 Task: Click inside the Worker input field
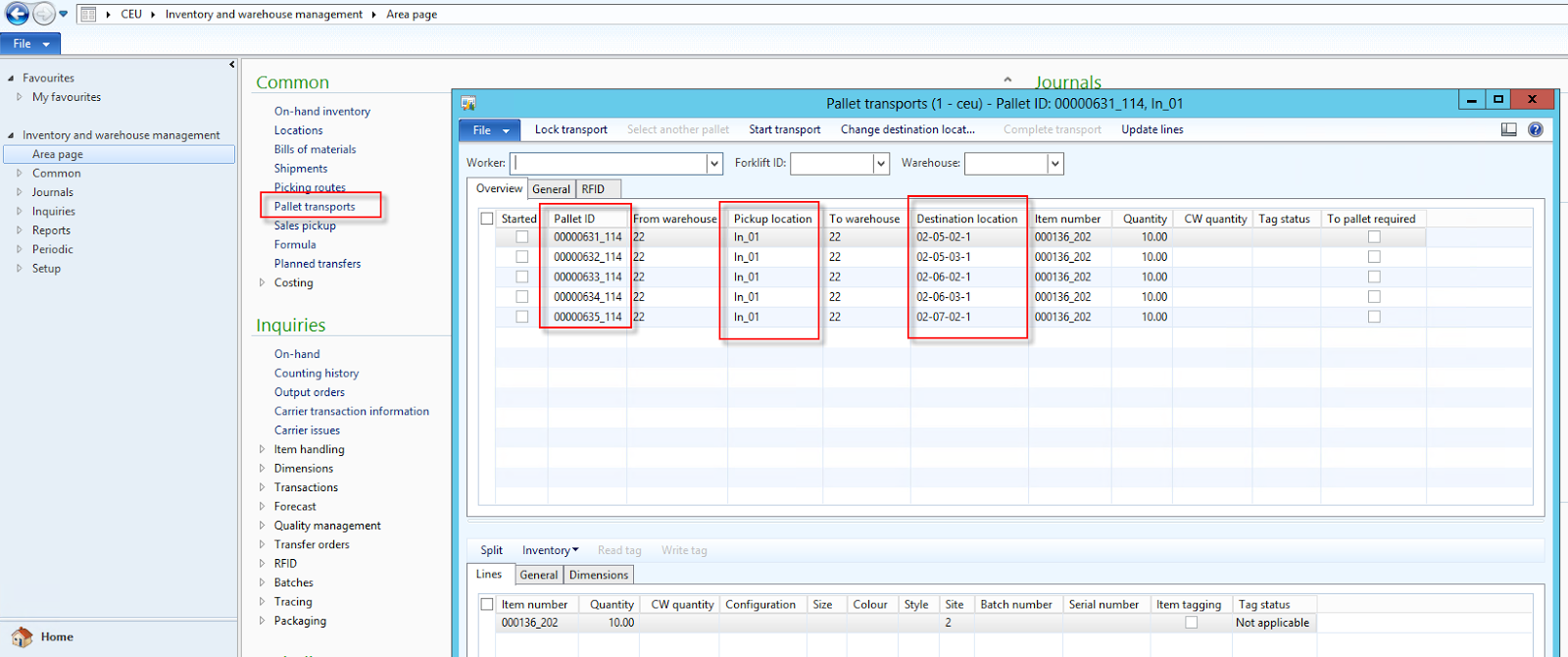608,164
